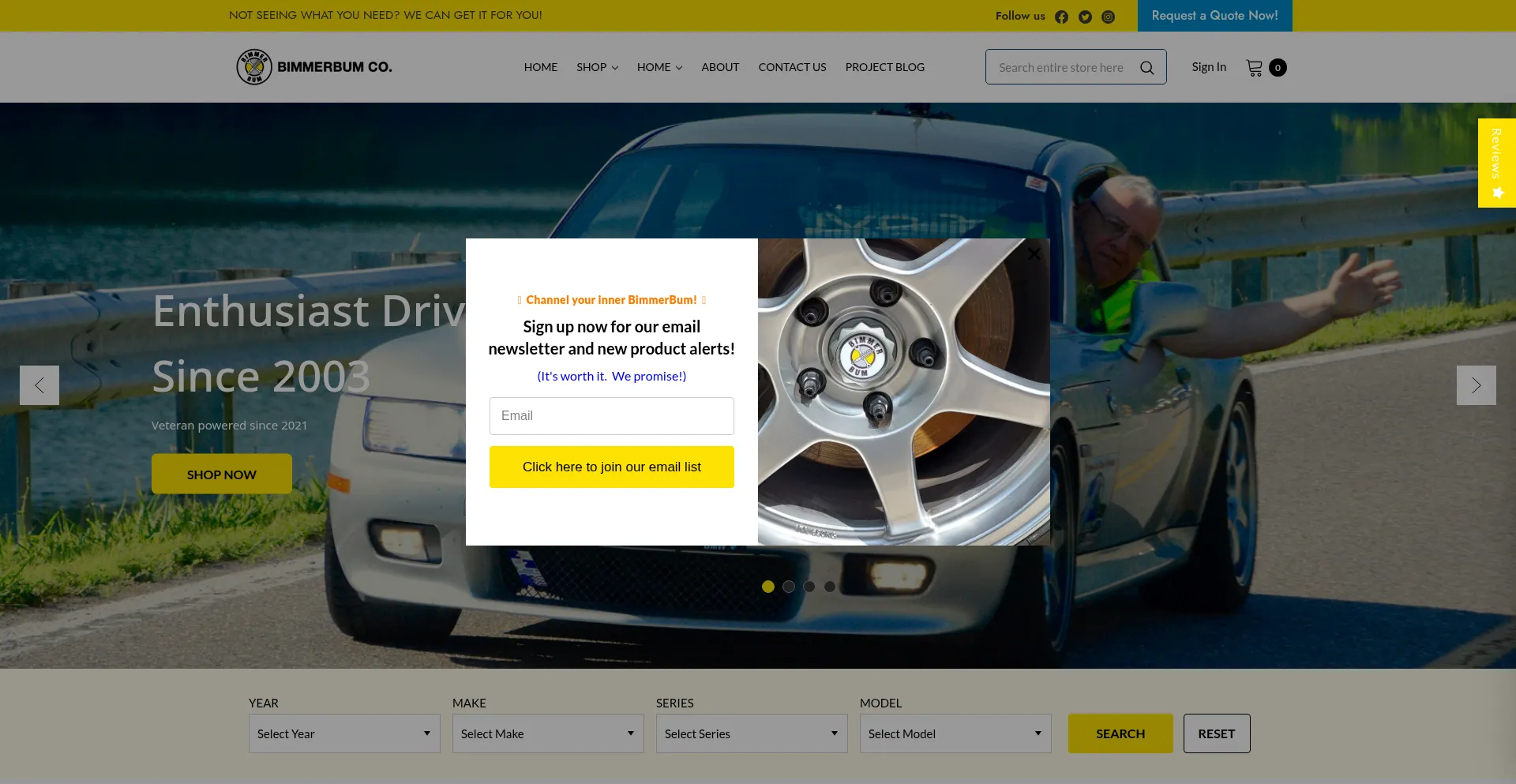Screen dimensions: 1516x784
Task: Open the SHOP menu
Action: point(597,67)
